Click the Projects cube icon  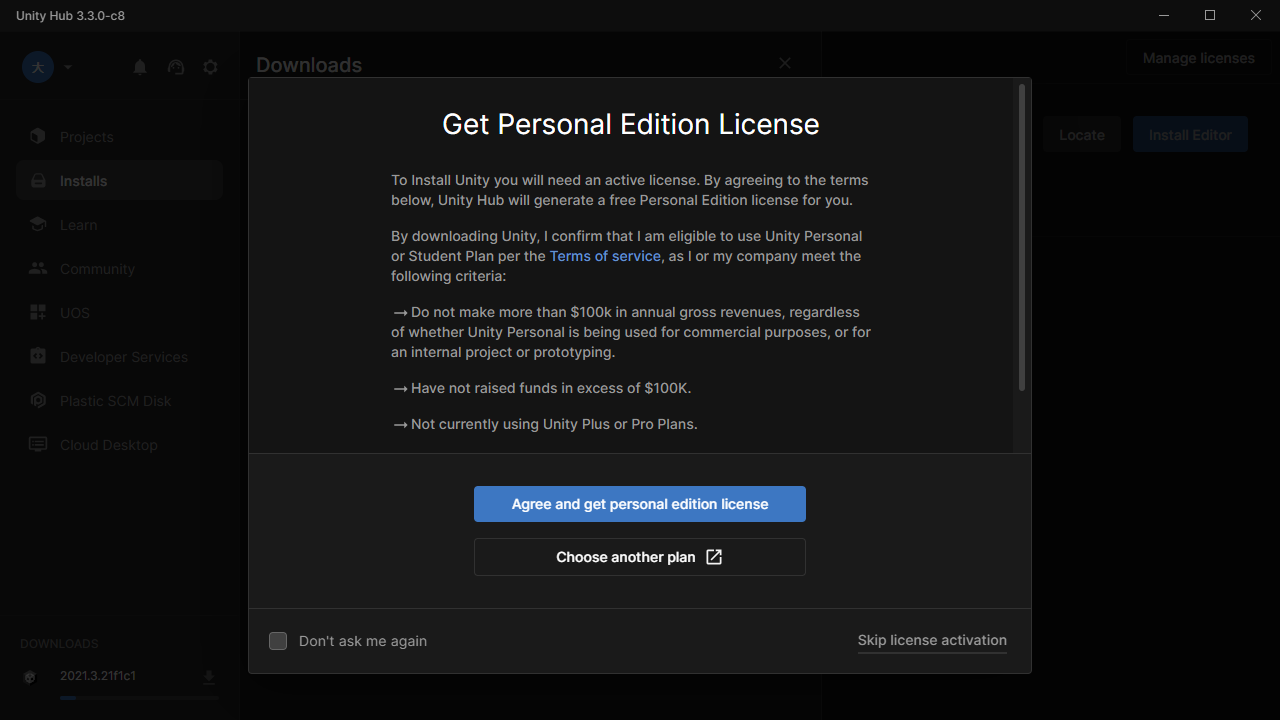pyautogui.click(x=38, y=137)
